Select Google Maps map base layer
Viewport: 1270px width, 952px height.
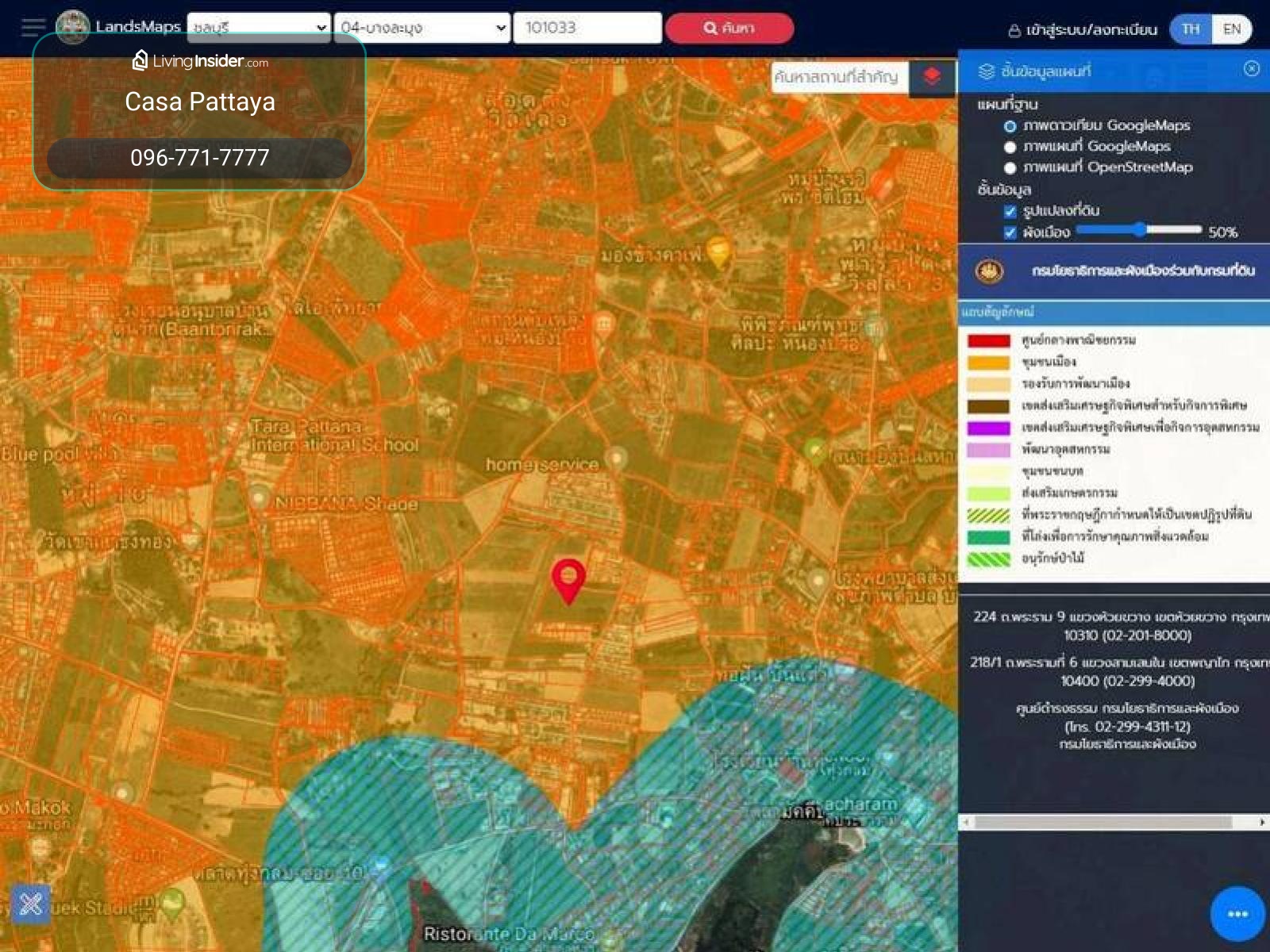pos(1010,147)
